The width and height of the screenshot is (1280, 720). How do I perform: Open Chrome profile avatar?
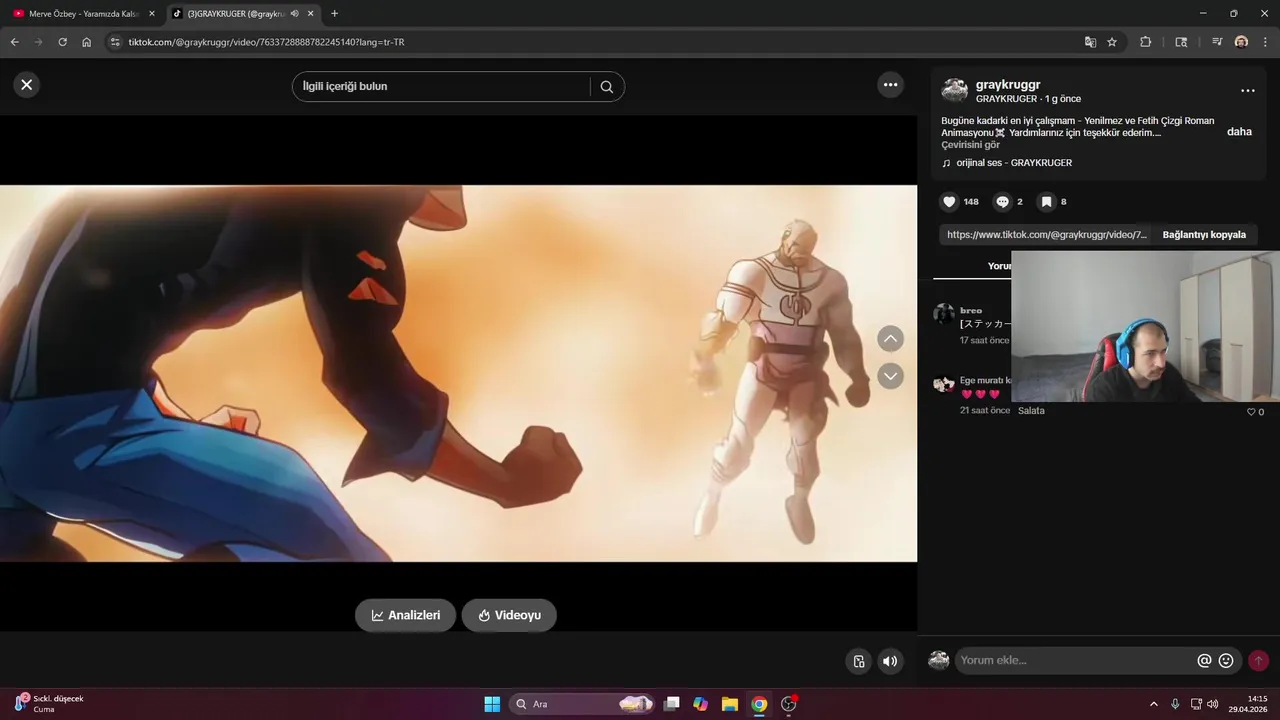coord(1241,42)
